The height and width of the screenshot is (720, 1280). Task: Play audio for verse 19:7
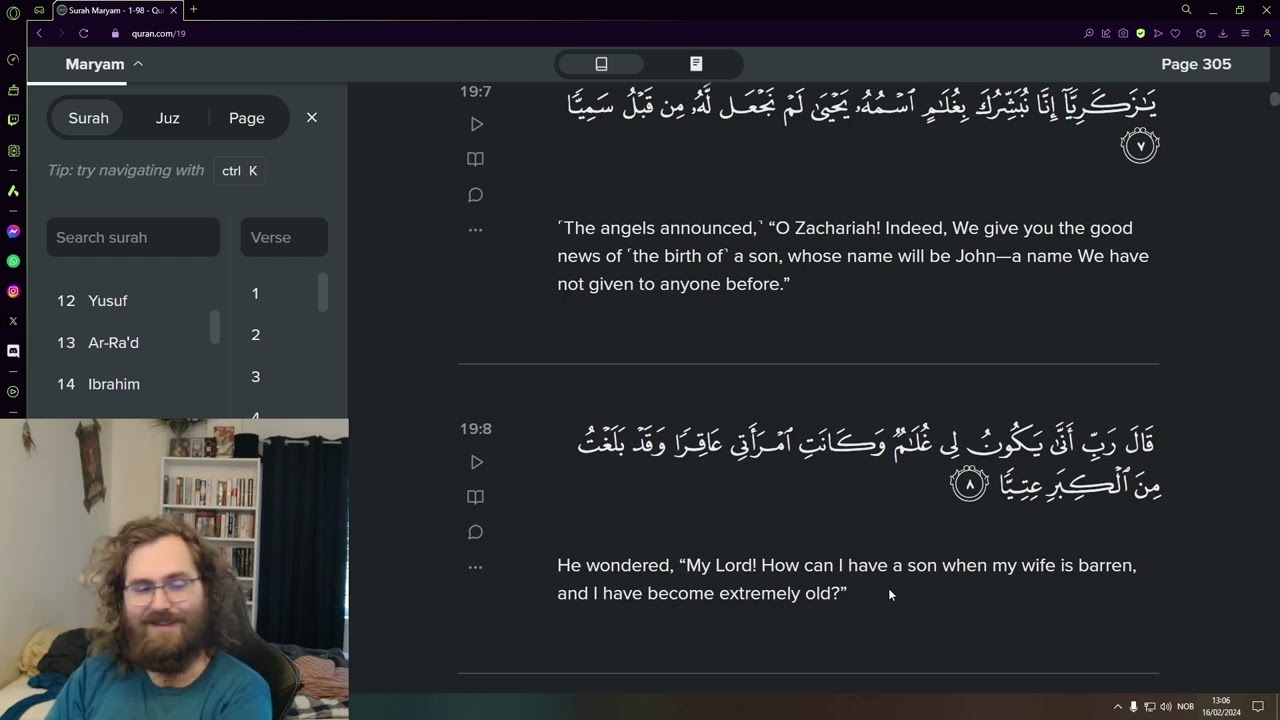476,124
